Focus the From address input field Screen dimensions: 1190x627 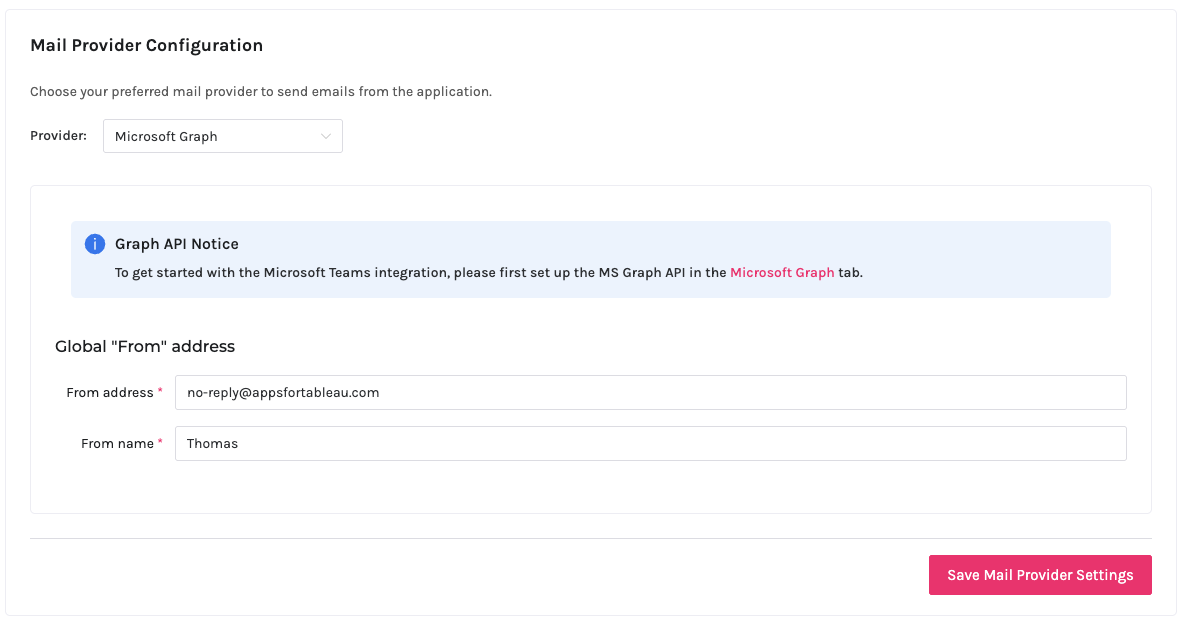pos(650,393)
